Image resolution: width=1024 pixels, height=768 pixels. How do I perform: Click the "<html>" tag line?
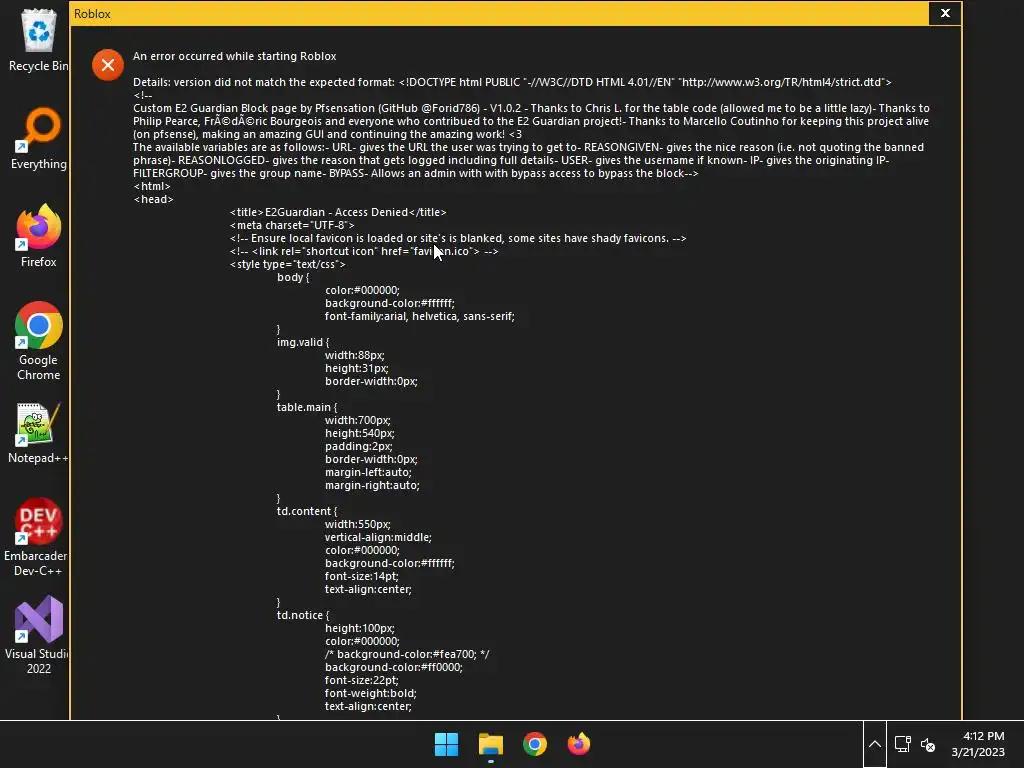click(152, 186)
